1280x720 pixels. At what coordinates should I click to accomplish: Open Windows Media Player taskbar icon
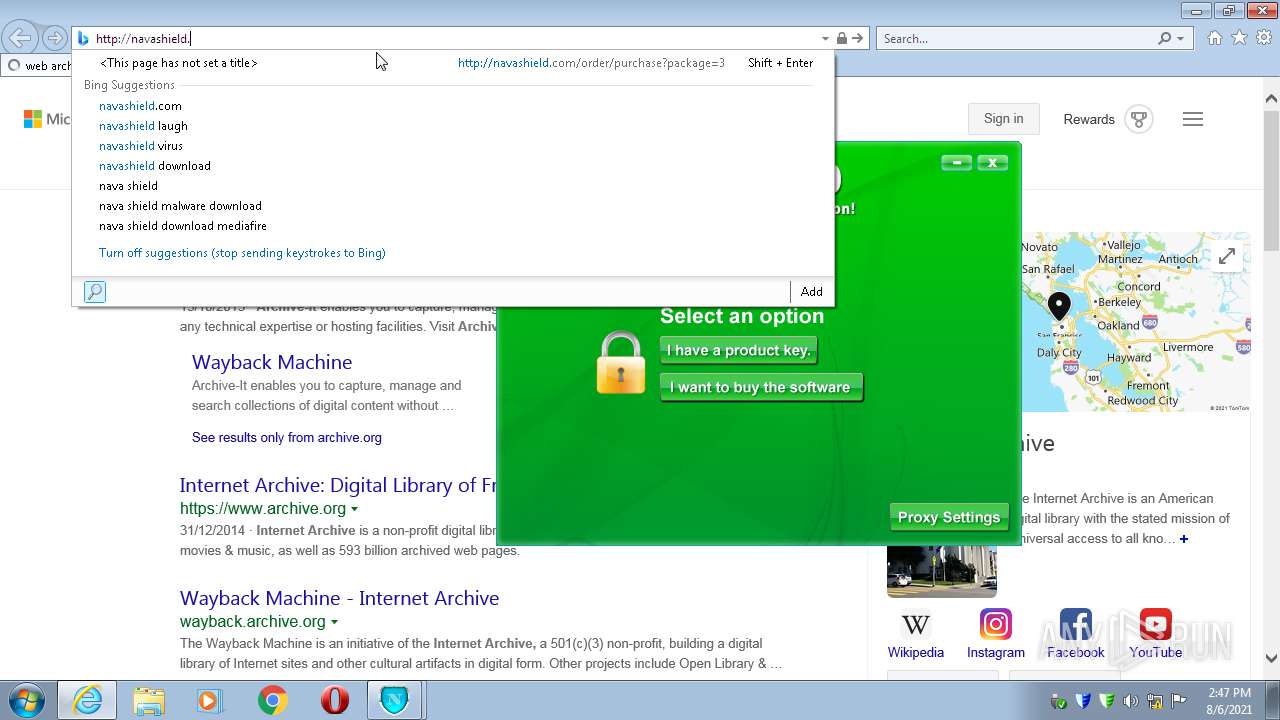(210, 700)
